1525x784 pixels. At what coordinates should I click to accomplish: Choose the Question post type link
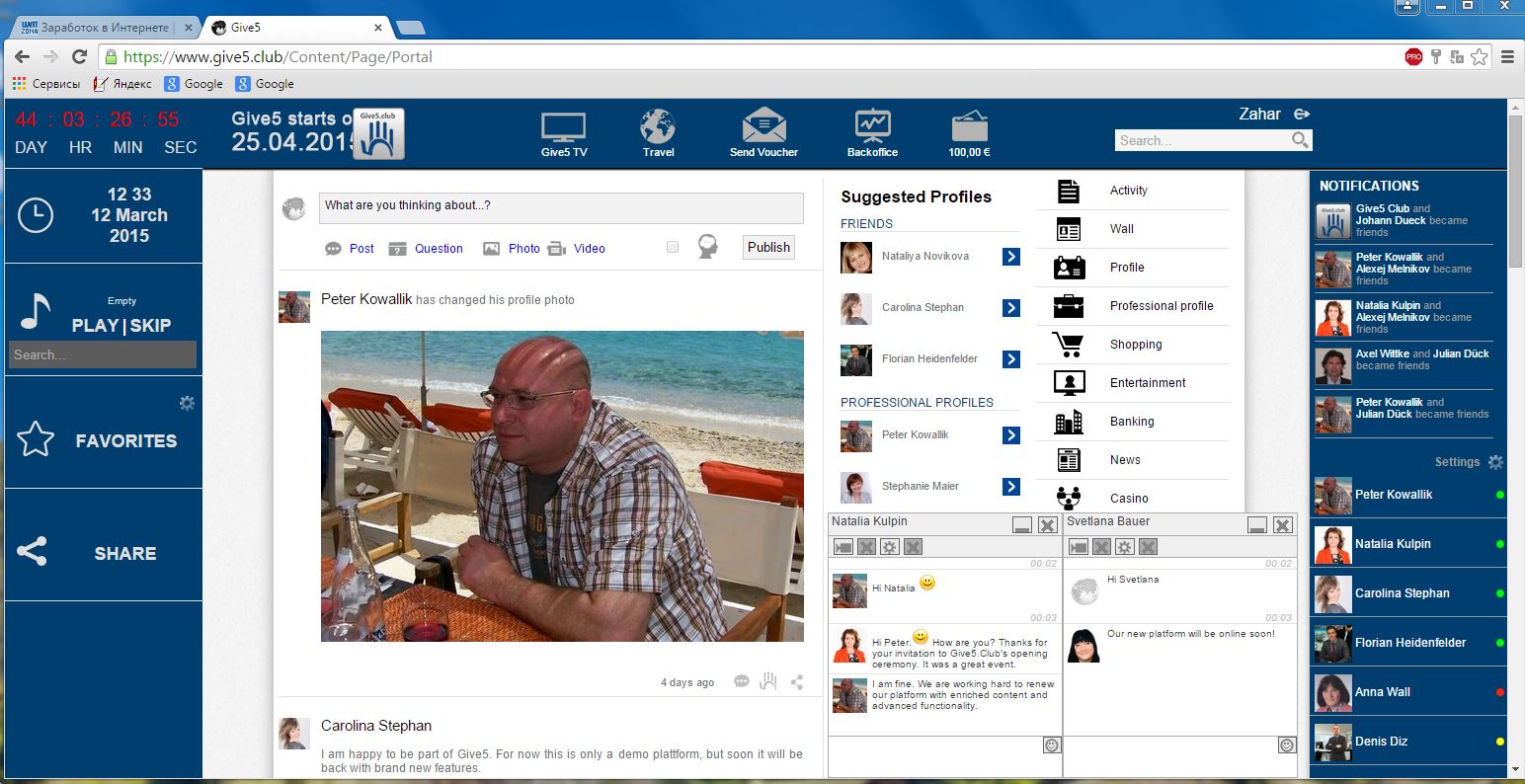(x=439, y=249)
